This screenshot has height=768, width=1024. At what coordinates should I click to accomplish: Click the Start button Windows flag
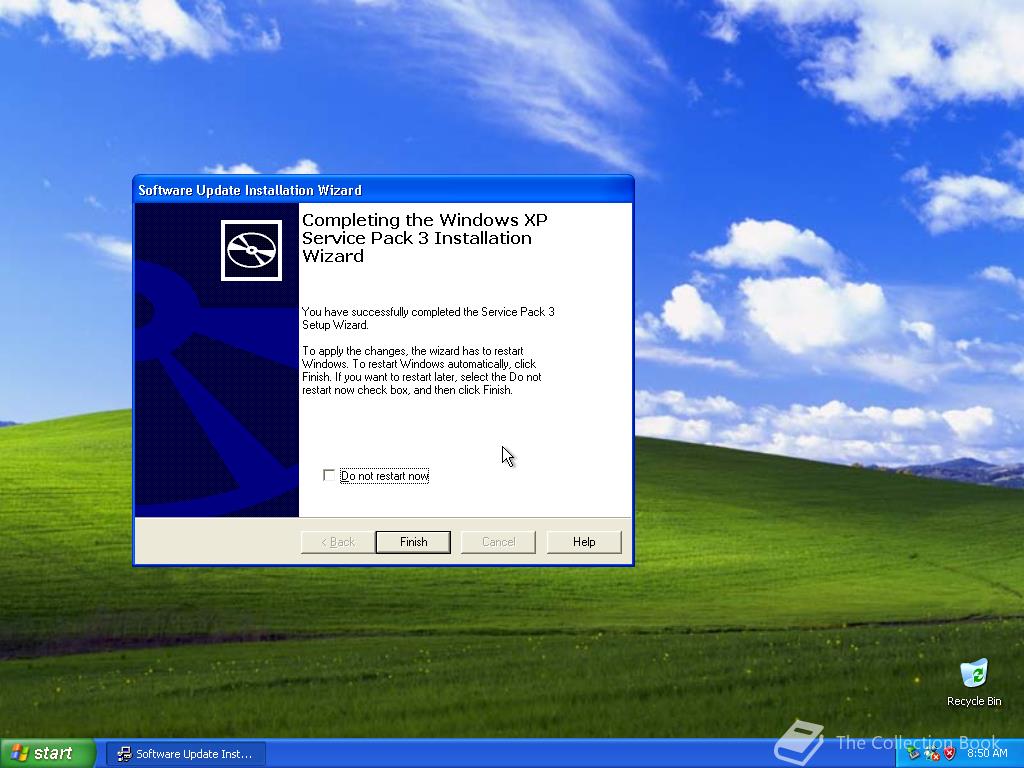22,752
